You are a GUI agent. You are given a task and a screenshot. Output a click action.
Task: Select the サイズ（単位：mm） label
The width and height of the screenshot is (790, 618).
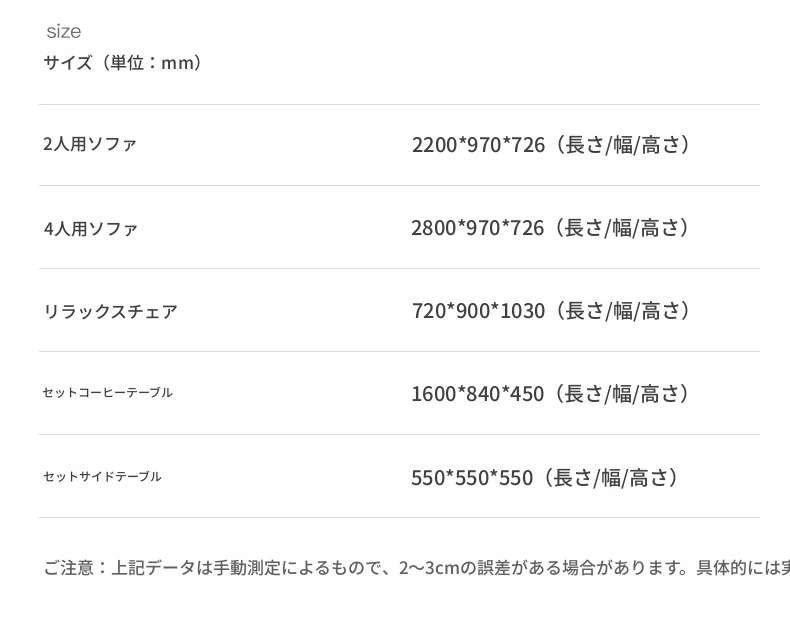123,63
